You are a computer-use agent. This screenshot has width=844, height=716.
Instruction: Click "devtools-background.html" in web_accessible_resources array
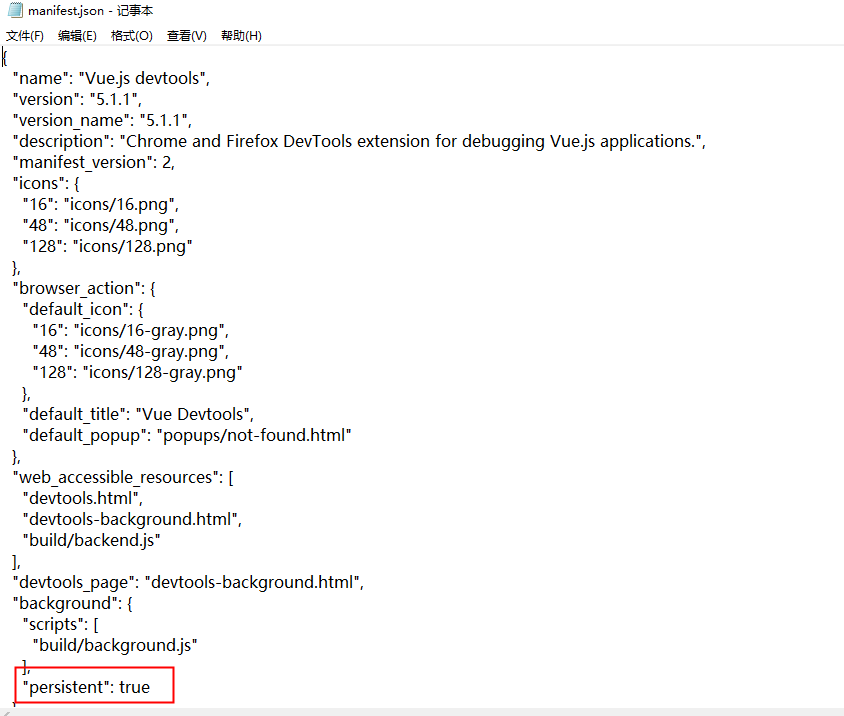point(132,520)
